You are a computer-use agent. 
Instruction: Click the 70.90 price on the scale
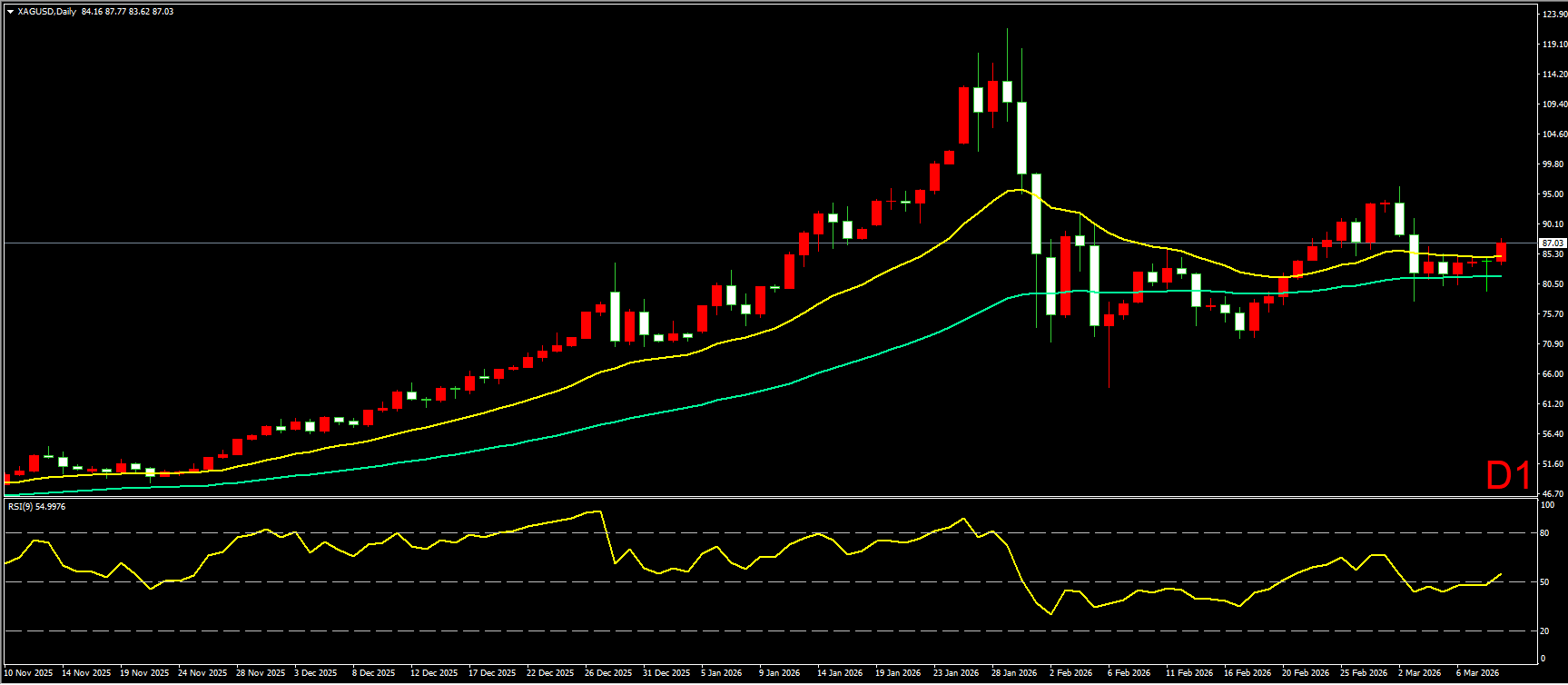click(1553, 344)
